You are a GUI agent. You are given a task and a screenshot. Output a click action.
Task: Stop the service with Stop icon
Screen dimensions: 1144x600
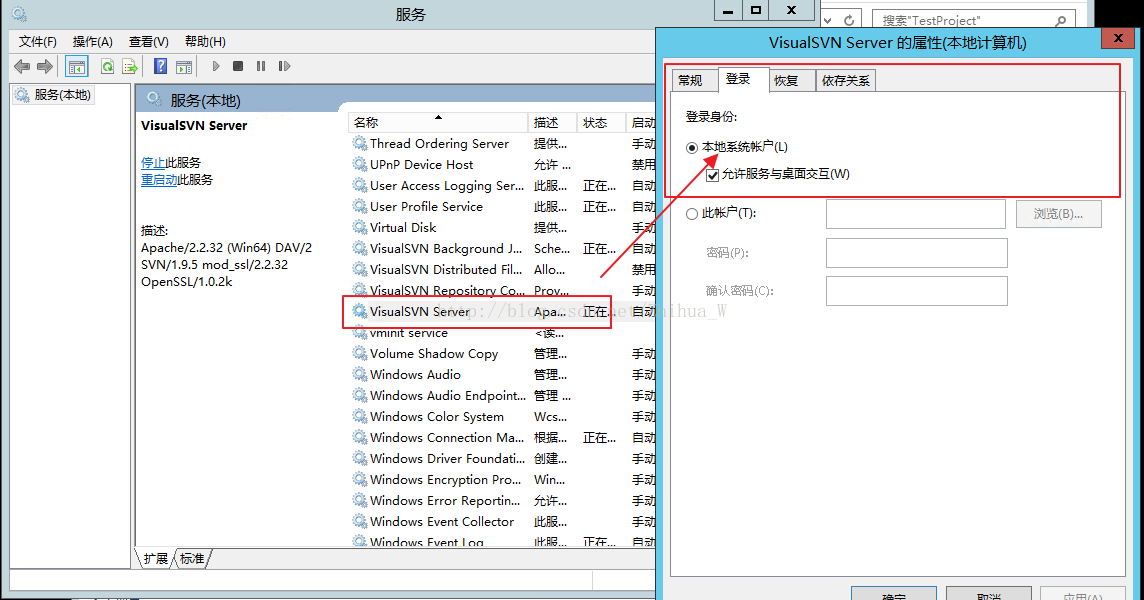[238, 66]
